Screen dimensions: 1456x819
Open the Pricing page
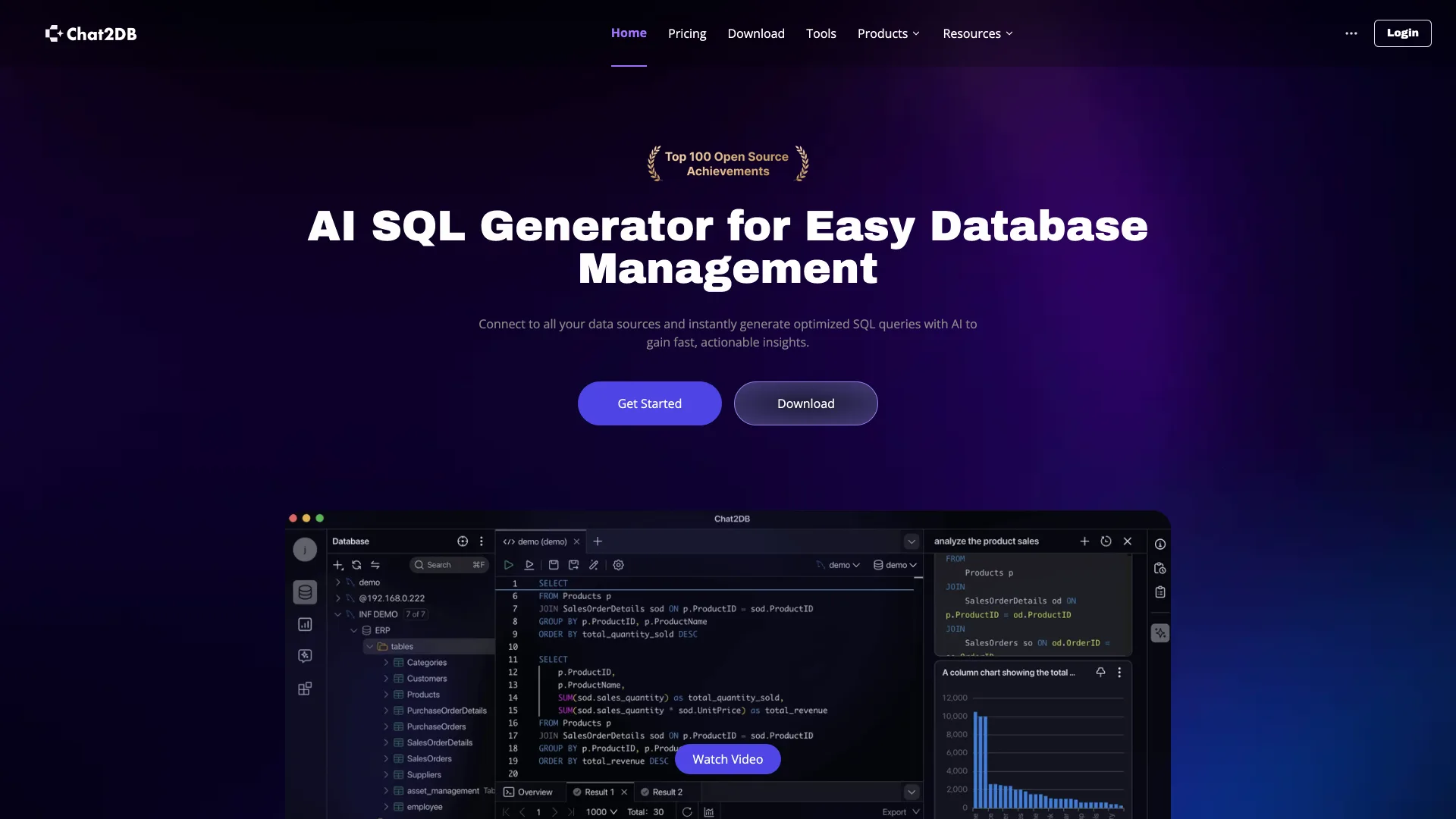[687, 33]
